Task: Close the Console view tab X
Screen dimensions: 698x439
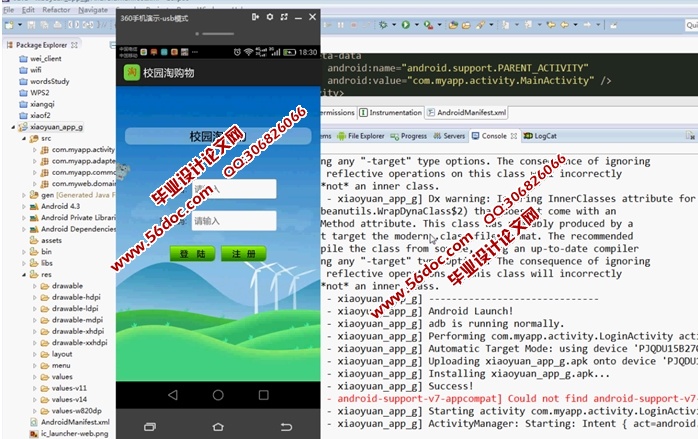Action: (514, 136)
